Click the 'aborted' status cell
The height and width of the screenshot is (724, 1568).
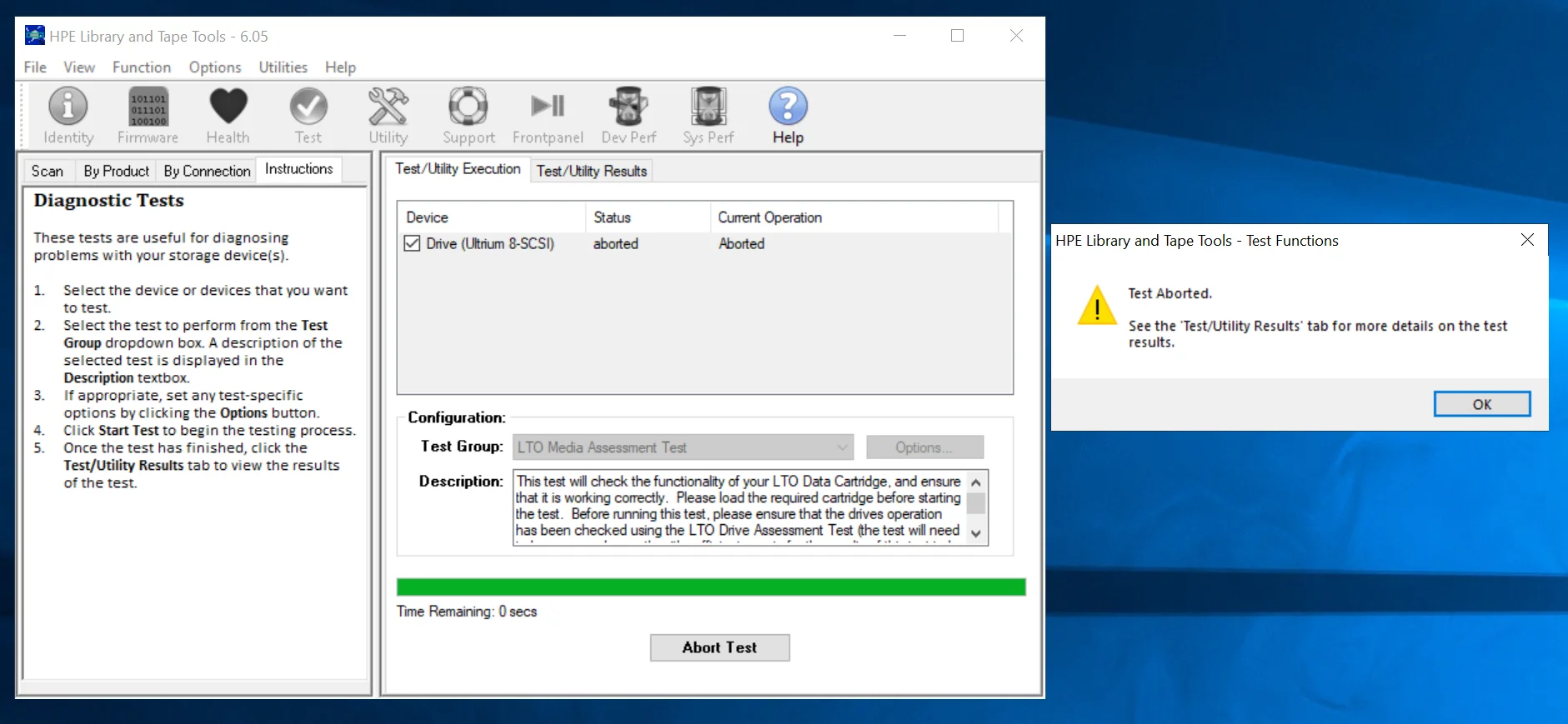coord(616,243)
